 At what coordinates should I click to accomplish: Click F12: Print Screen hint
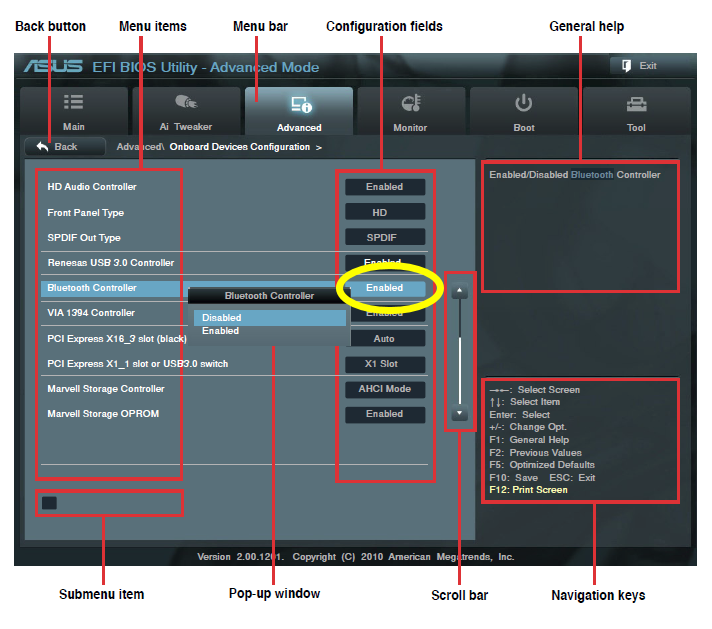click(528, 490)
